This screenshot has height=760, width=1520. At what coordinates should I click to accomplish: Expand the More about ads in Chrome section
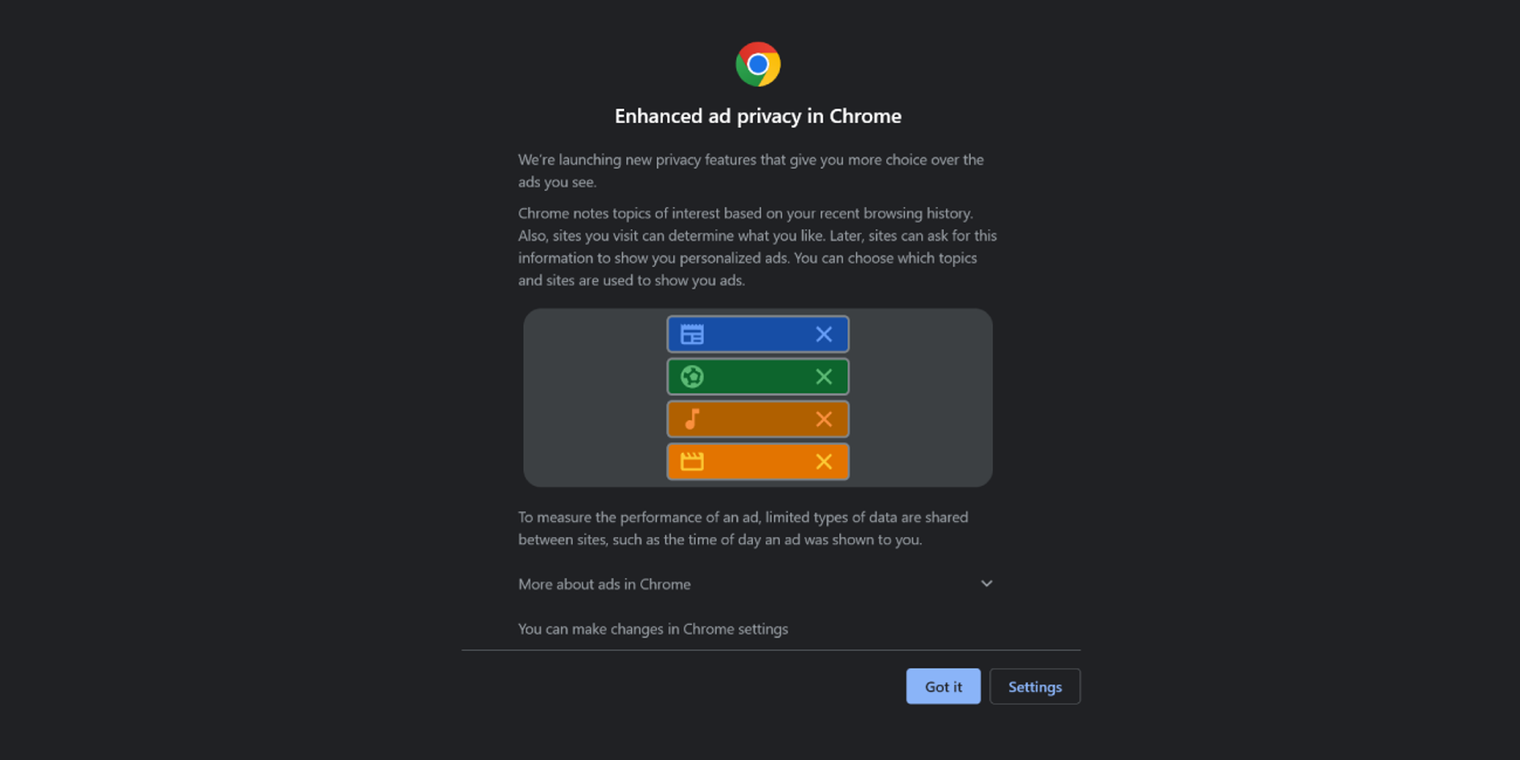tap(604, 584)
